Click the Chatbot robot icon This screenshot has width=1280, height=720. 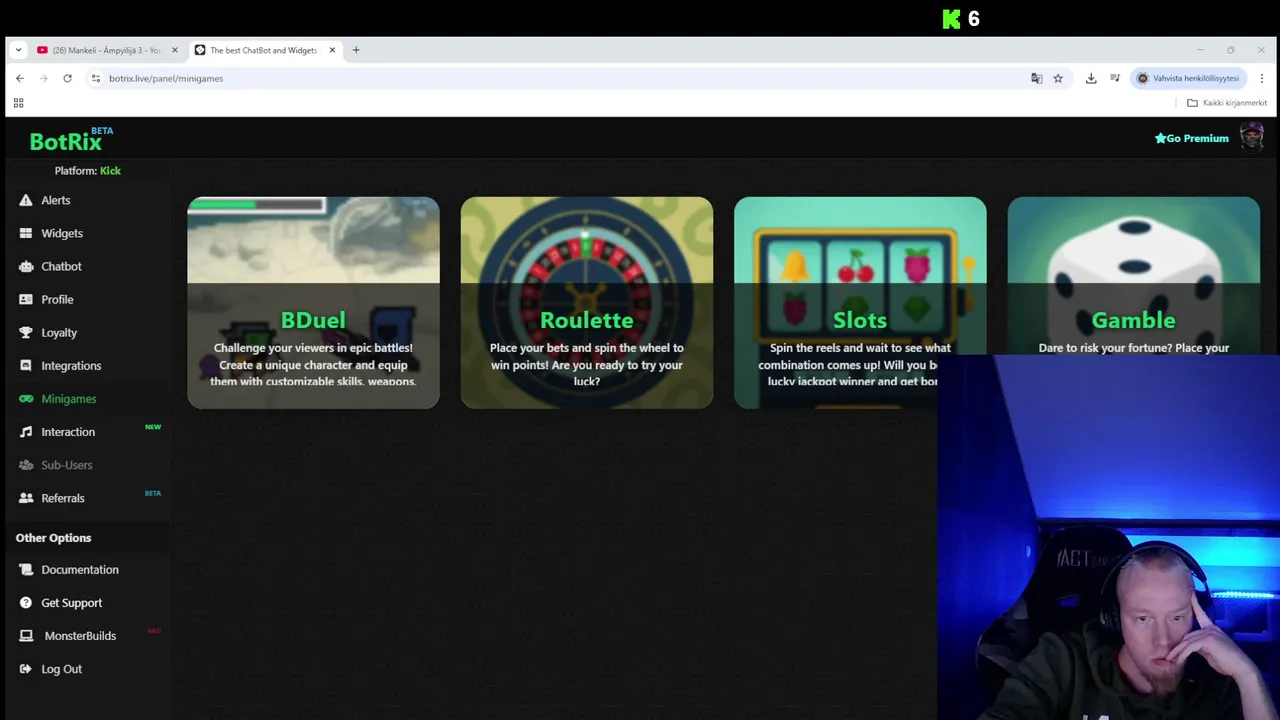click(x=26, y=266)
